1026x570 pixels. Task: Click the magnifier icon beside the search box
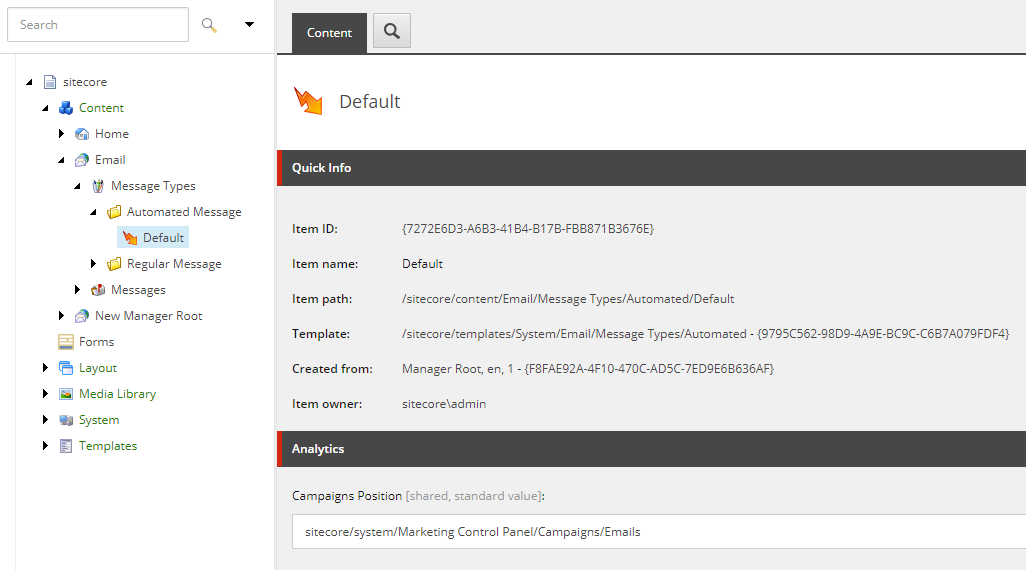click(209, 25)
